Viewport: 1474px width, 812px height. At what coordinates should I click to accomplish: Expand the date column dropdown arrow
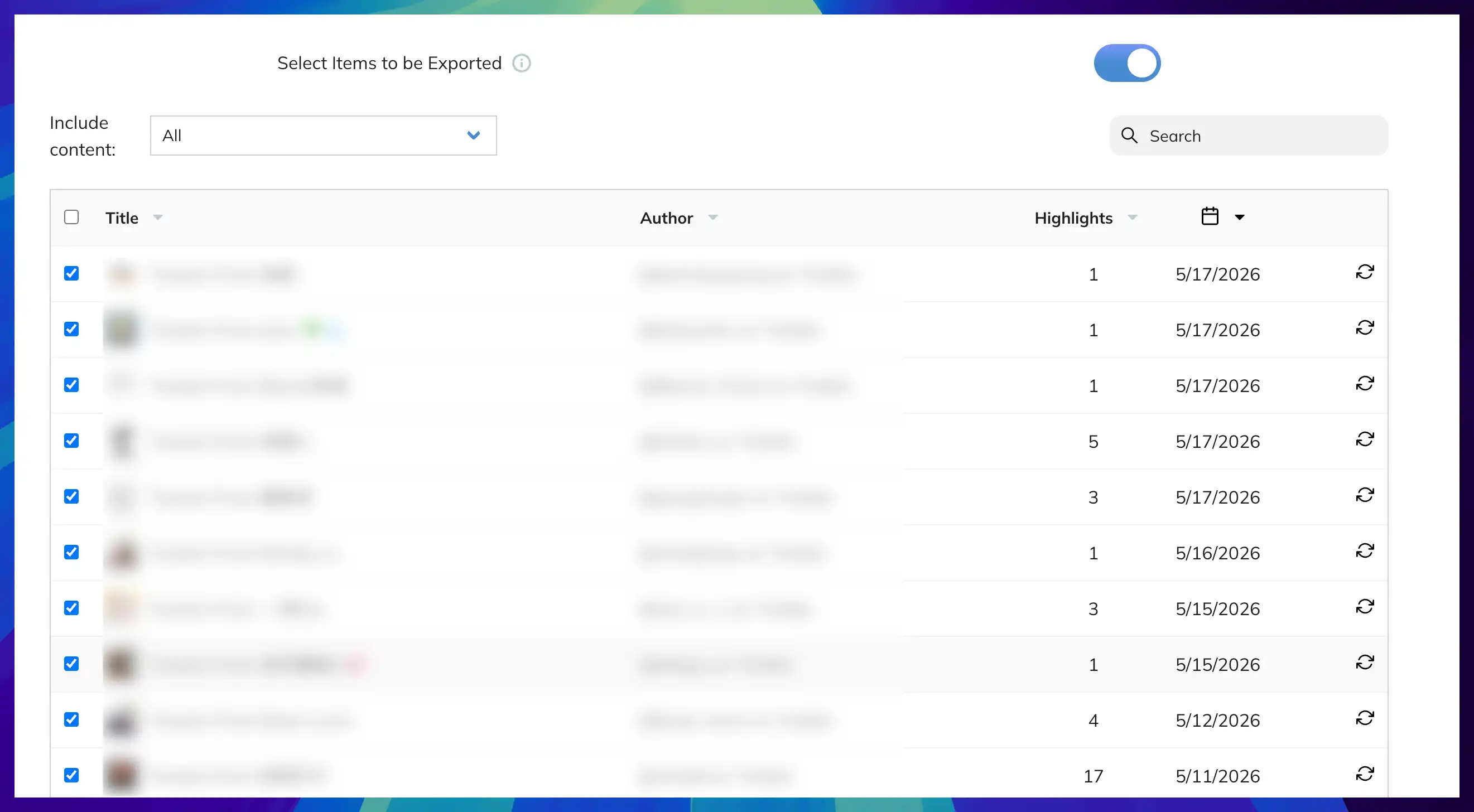[x=1239, y=217]
